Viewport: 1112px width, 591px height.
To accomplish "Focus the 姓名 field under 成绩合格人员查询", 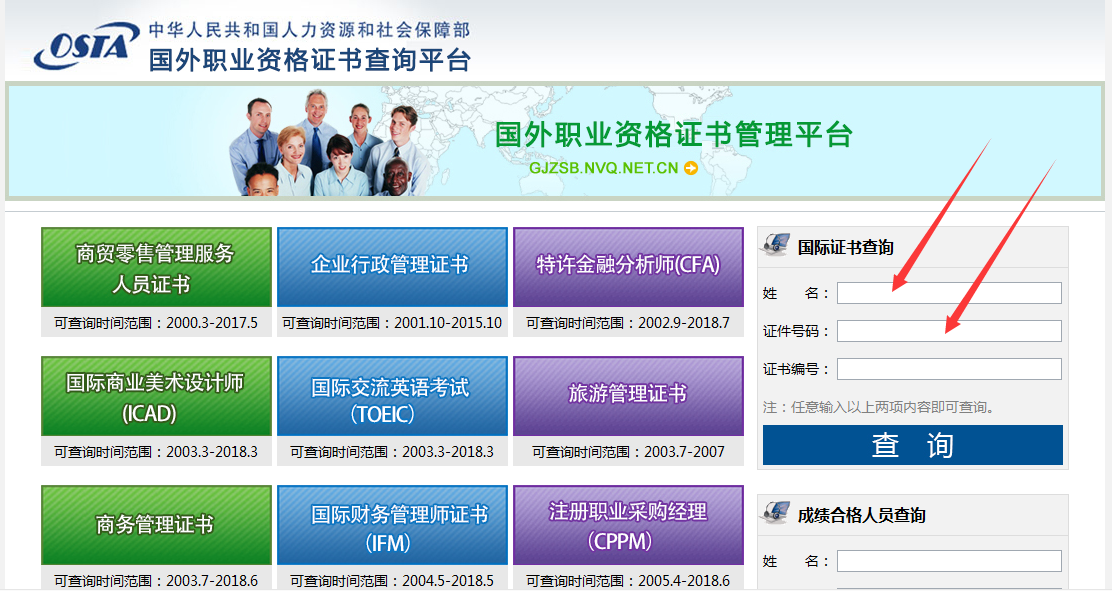I will pos(948,561).
